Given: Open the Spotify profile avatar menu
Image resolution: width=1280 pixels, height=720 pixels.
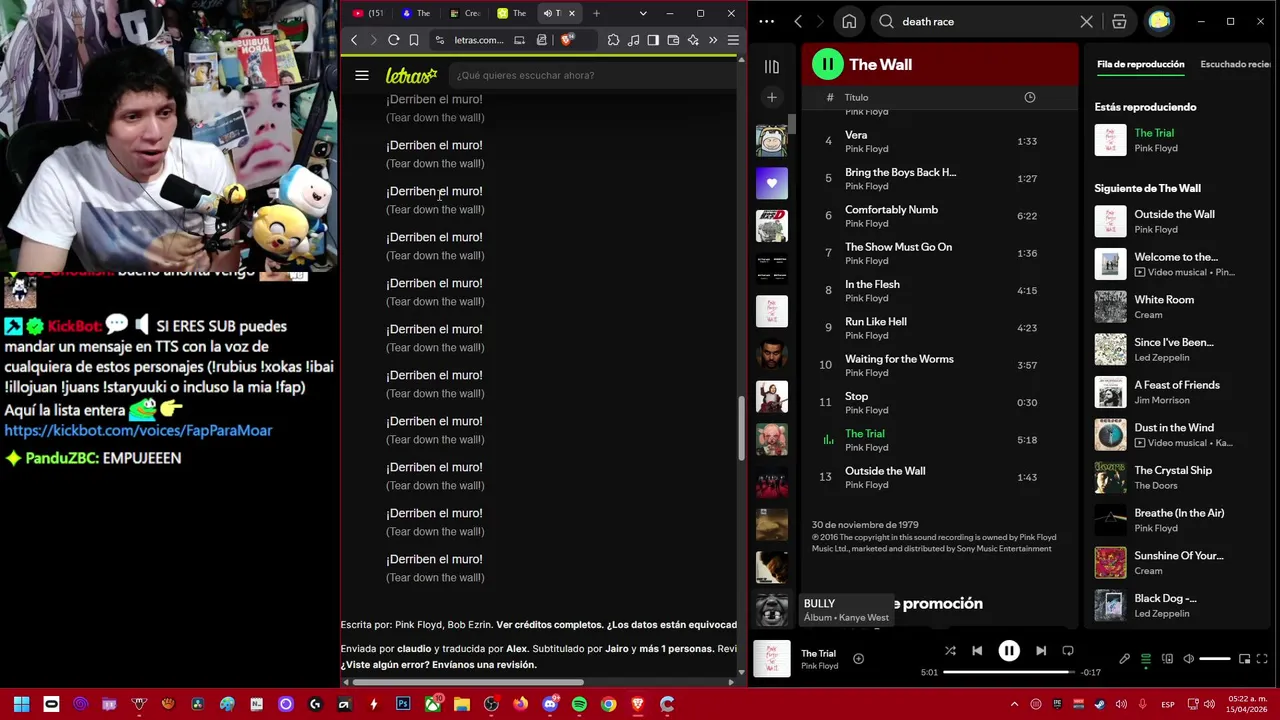Looking at the screenshot, I should pos(1159,21).
